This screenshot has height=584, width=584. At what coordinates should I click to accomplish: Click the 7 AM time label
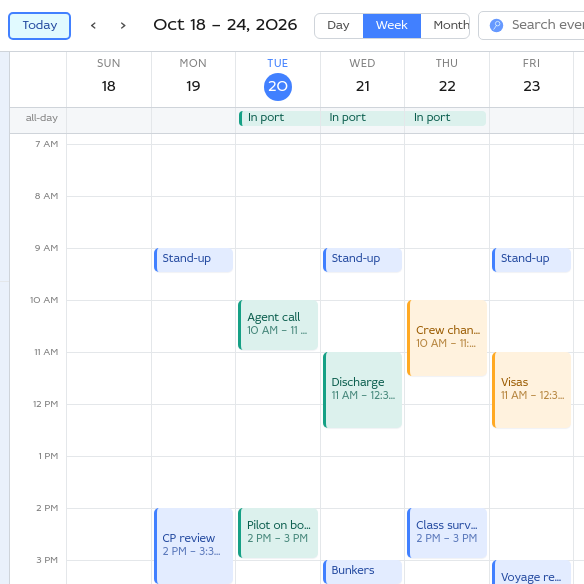[47, 144]
